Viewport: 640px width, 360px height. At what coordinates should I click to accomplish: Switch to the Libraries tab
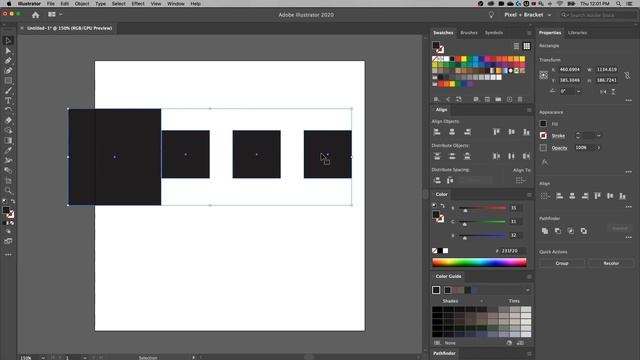(x=578, y=33)
